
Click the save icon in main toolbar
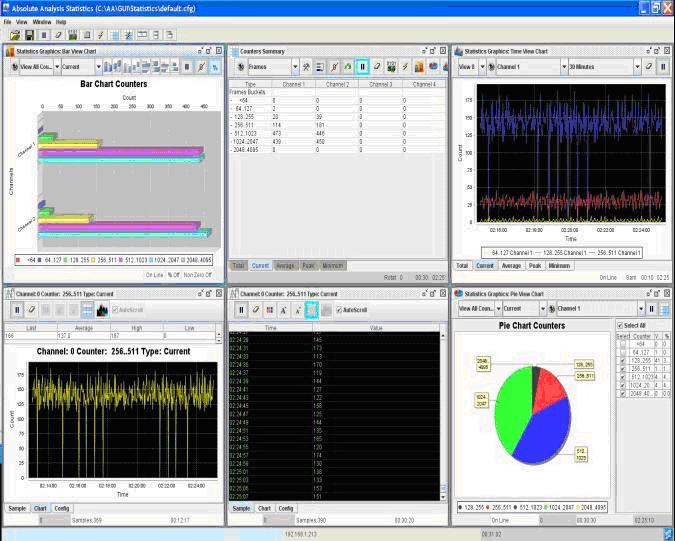pos(30,35)
